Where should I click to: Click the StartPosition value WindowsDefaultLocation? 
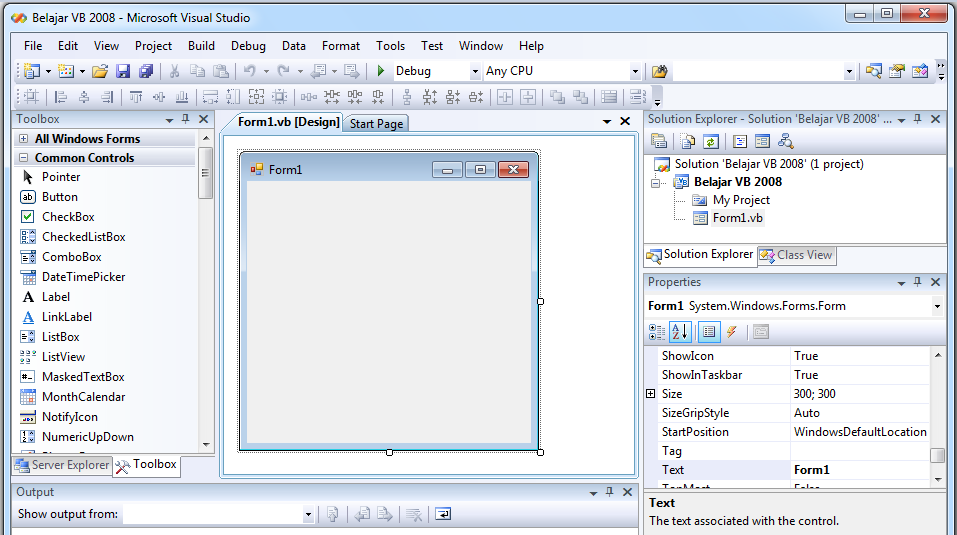coord(861,432)
